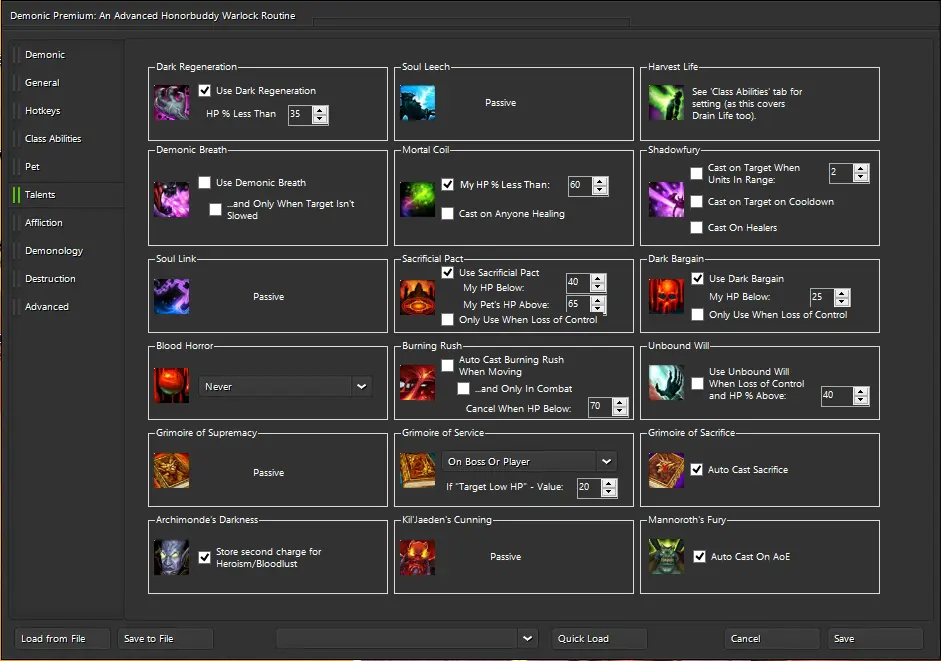Check Burning Rush 'and Only In Combat'
Screen dimensions: 941x661
pyautogui.click(x=463, y=389)
